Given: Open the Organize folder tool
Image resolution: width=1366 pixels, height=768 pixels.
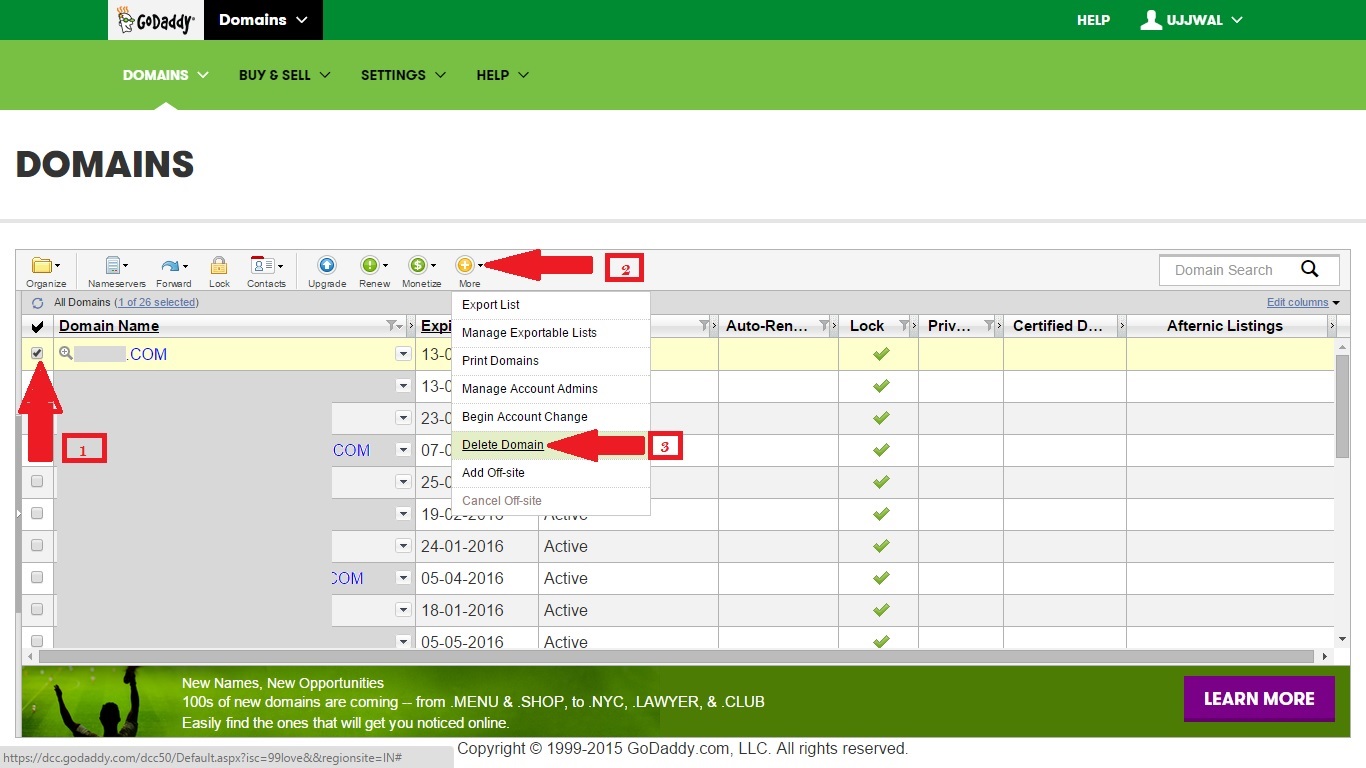Looking at the screenshot, I should coord(46,271).
